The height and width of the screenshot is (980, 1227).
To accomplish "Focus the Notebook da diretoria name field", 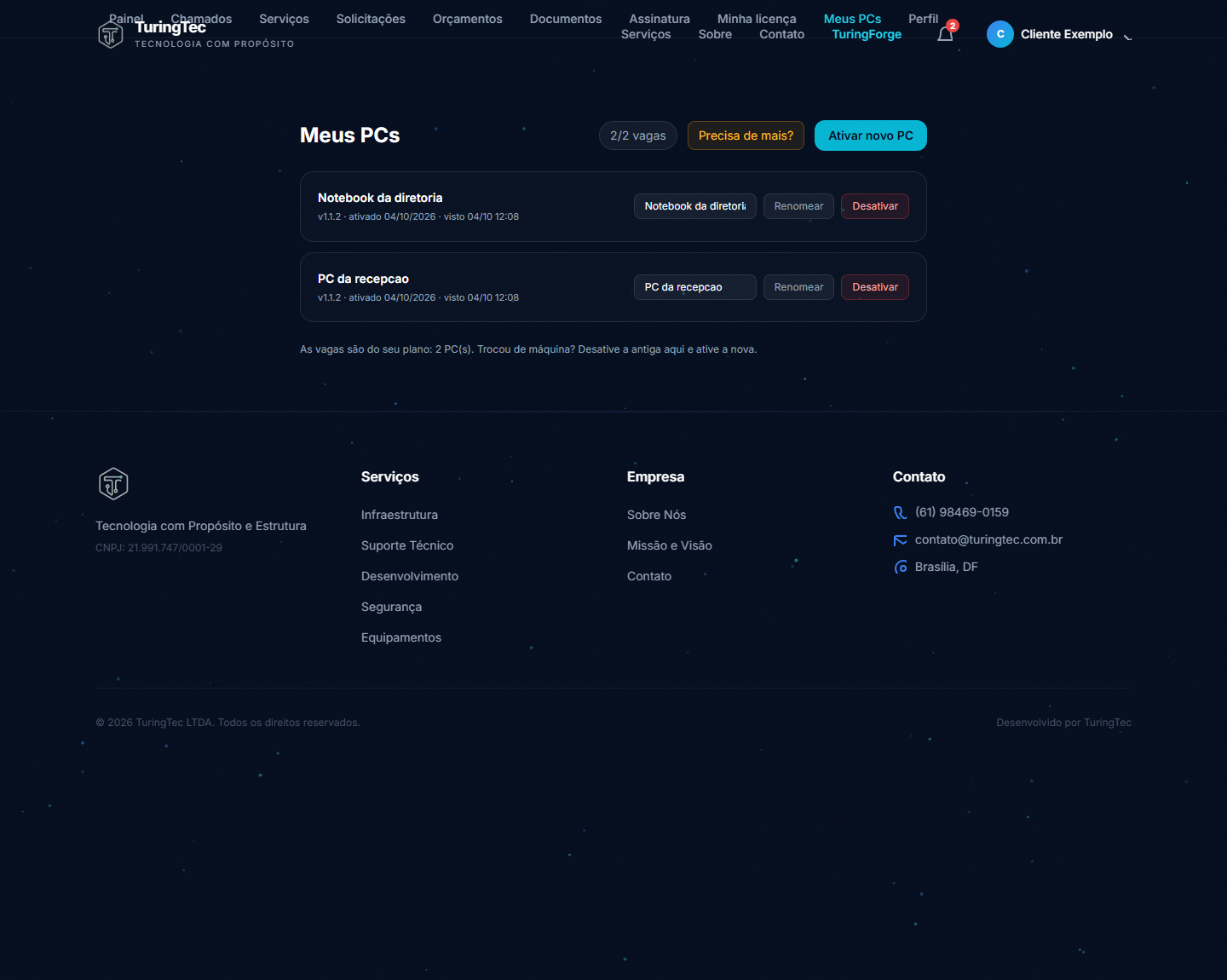I will tap(695, 206).
